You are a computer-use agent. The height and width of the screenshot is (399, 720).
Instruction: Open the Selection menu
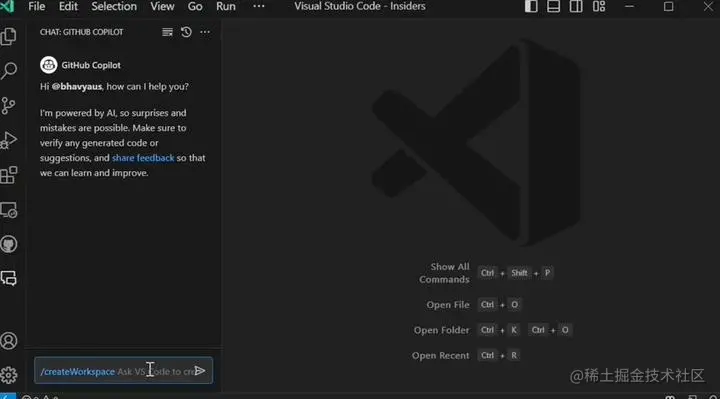[x=114, y=6]
